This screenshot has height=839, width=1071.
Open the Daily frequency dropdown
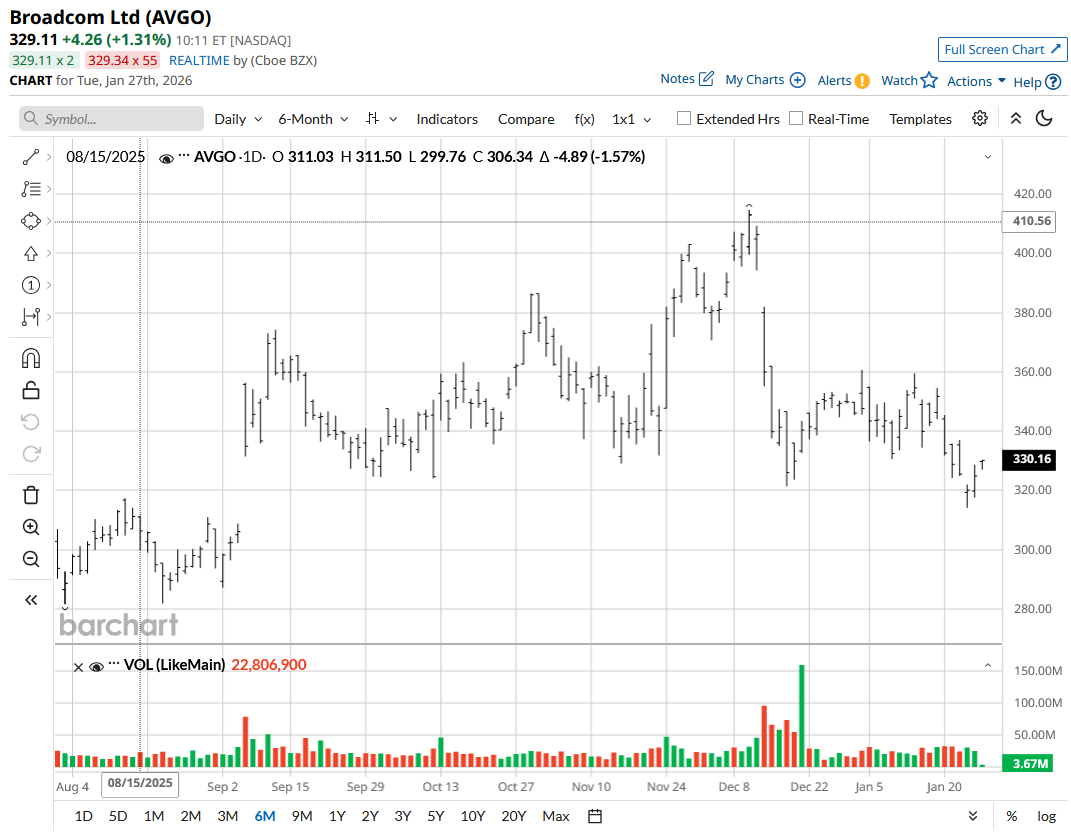coord(238,119)
